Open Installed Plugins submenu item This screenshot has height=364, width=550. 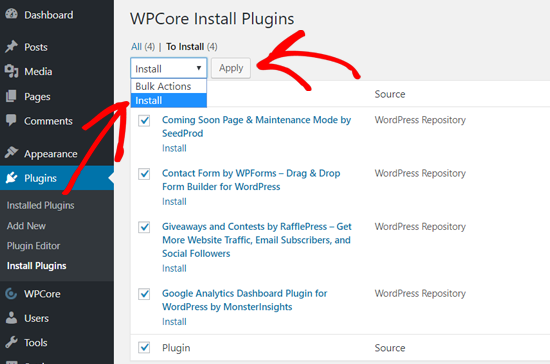[40, 205]
